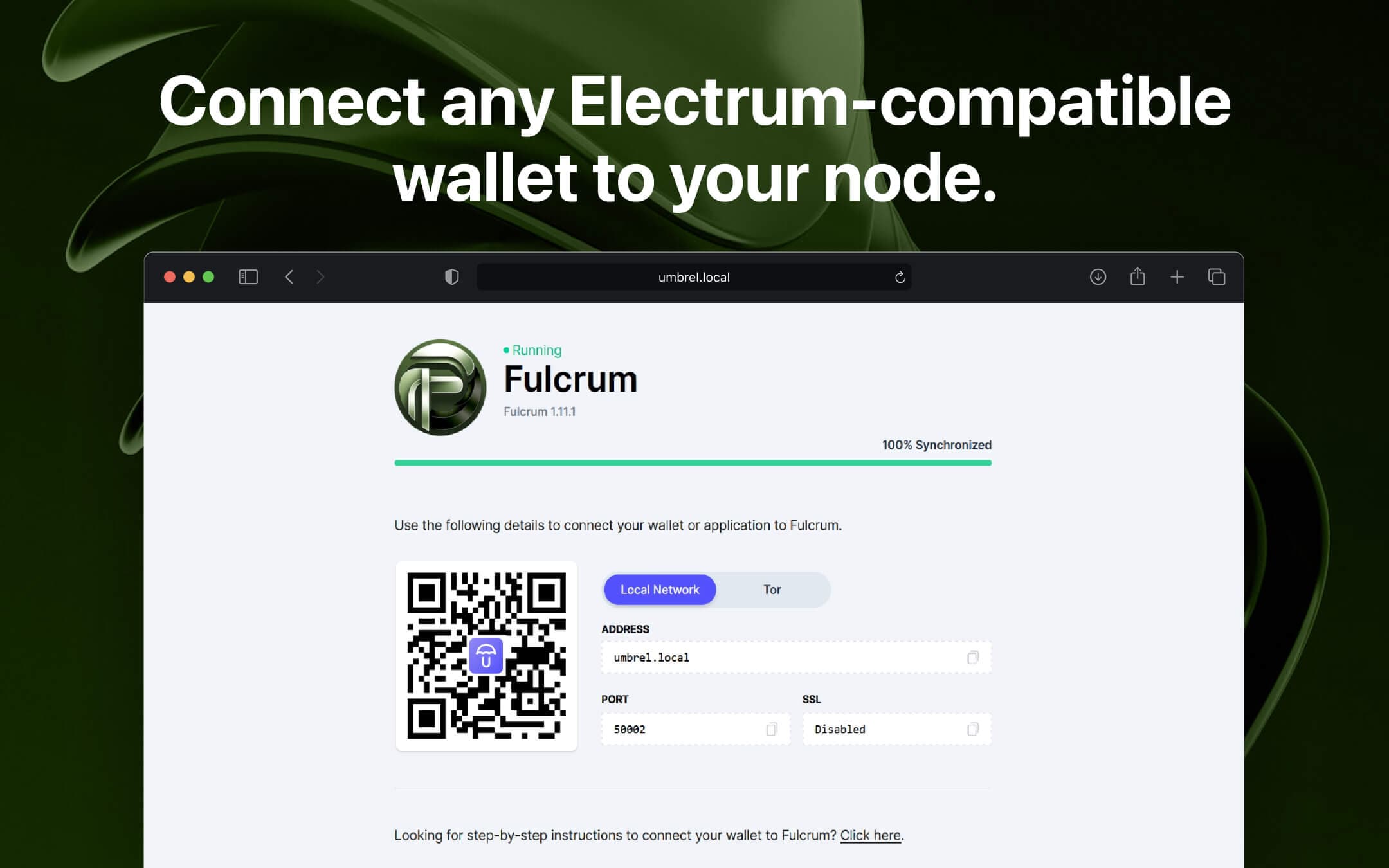The image size is (1389, 868).
Task: Click the privacy shield icon in address bar
Action: point(451,277)
